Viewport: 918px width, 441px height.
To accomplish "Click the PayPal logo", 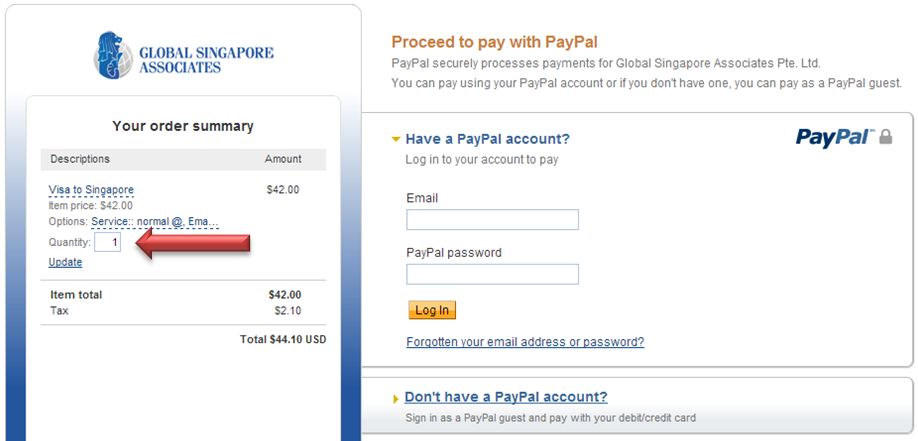I will (834, 137).
